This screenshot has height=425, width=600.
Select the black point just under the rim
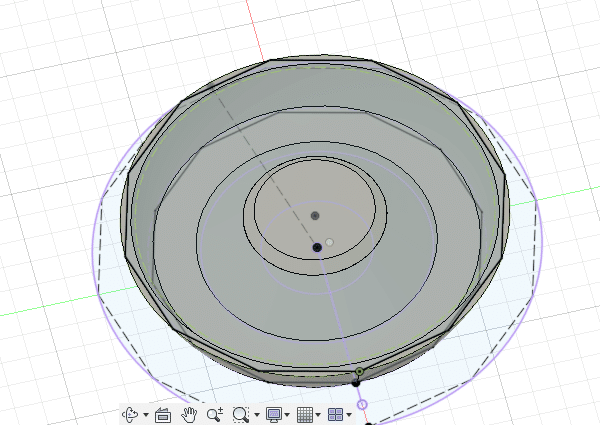tap(356, 383)
